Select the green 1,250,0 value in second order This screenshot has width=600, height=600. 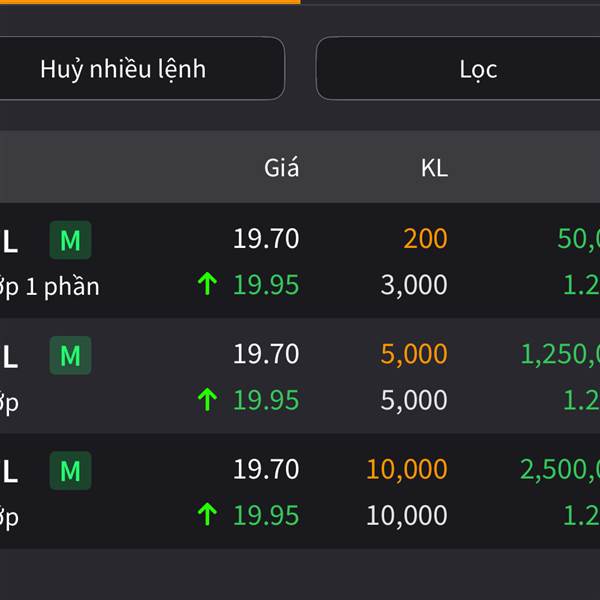click(x=560, y=354)
